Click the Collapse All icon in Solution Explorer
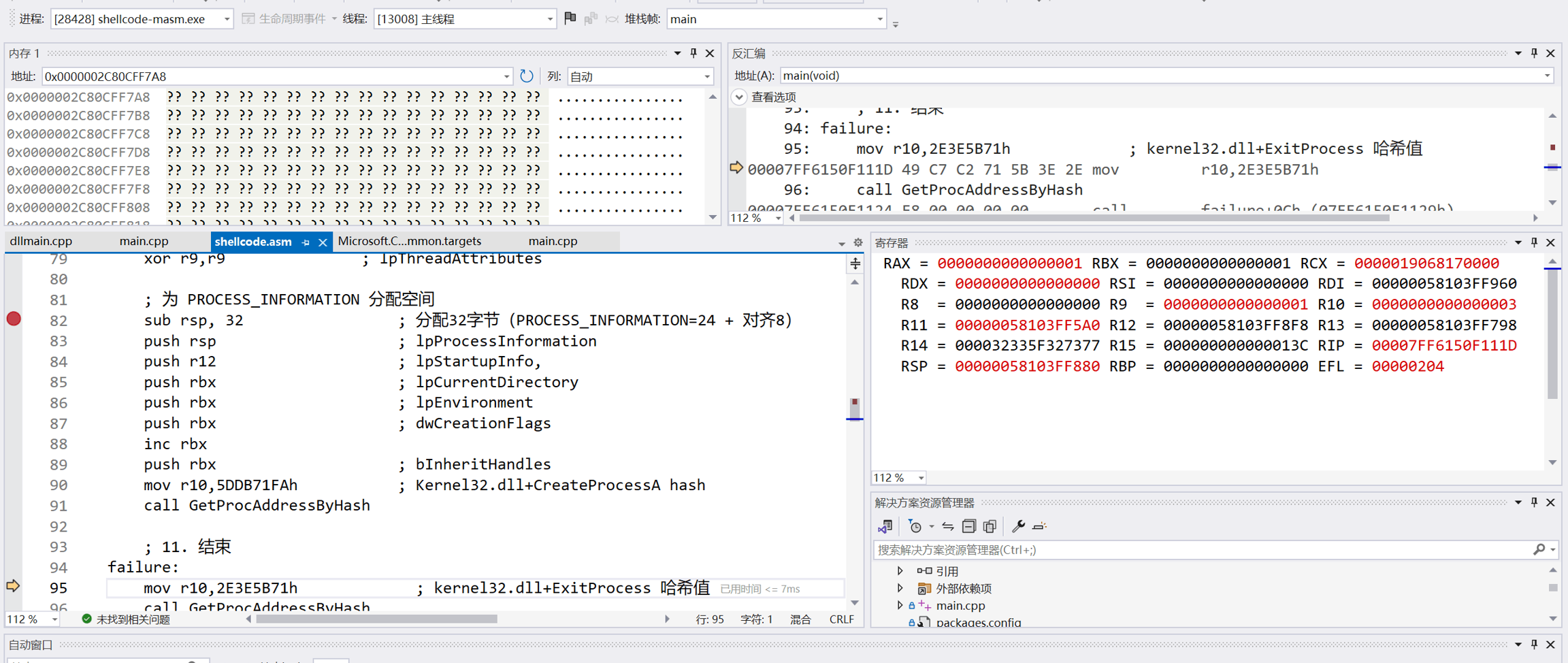 968,526
